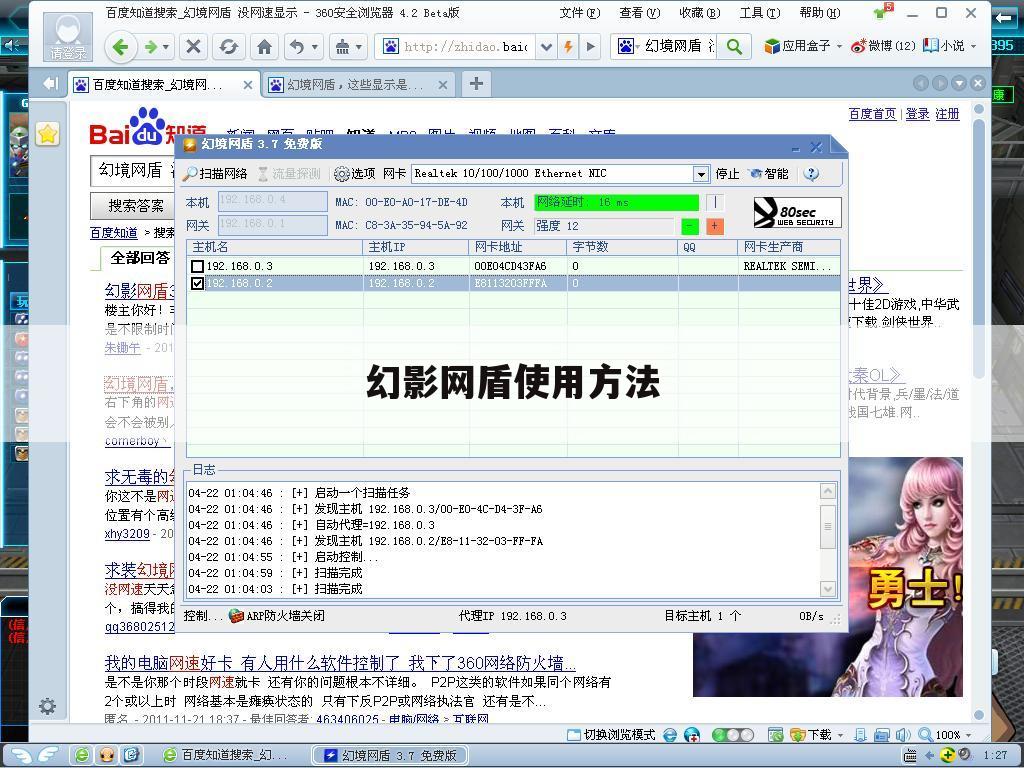Click the yellow star favorites sidebar icon

point(48,134)
